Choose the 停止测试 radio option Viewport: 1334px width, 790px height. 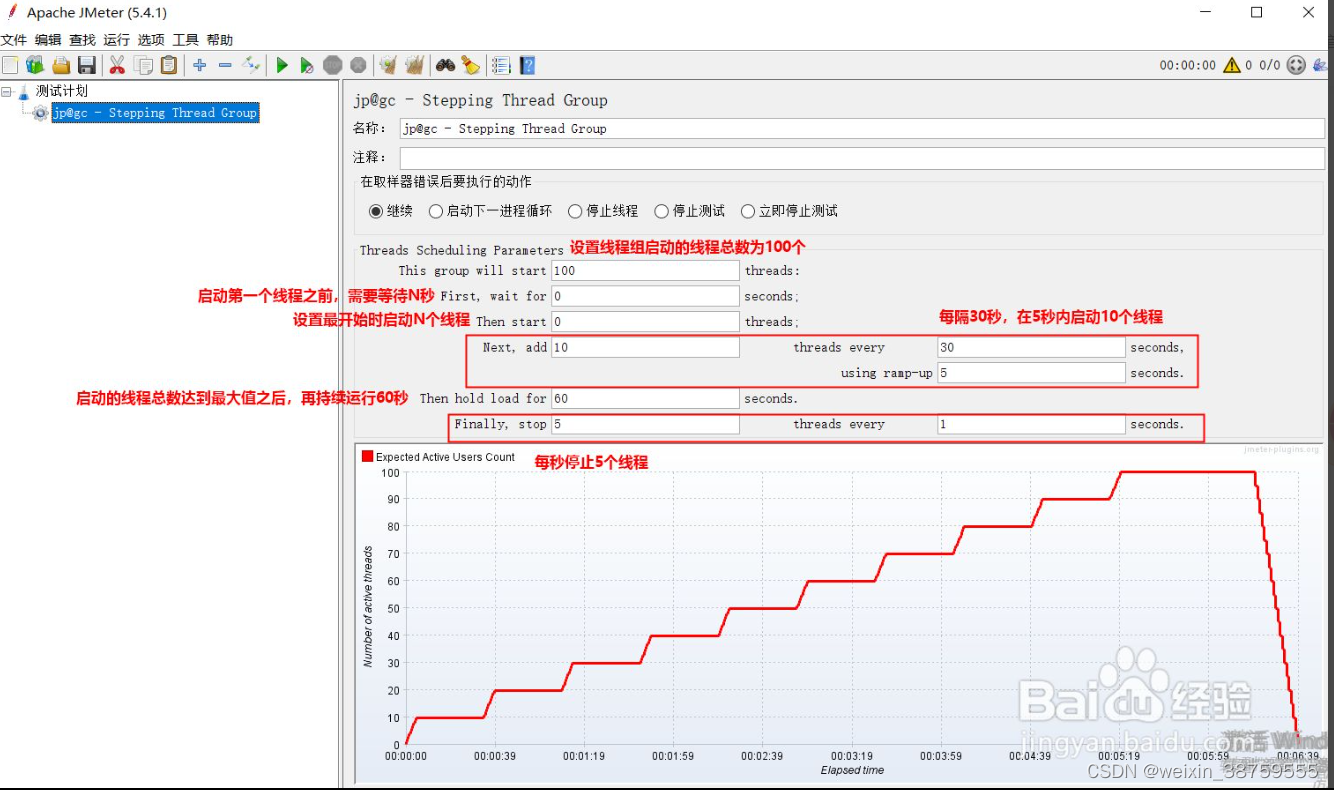(662, 211)
